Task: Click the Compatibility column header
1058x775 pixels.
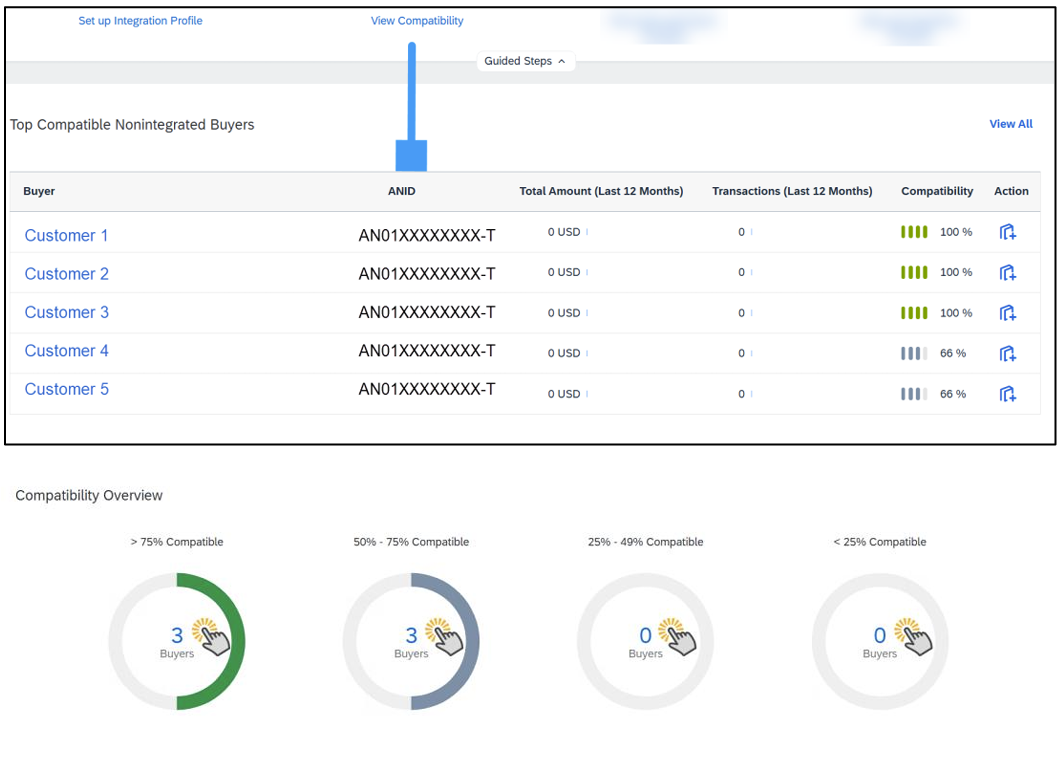Action: (937, 191)
